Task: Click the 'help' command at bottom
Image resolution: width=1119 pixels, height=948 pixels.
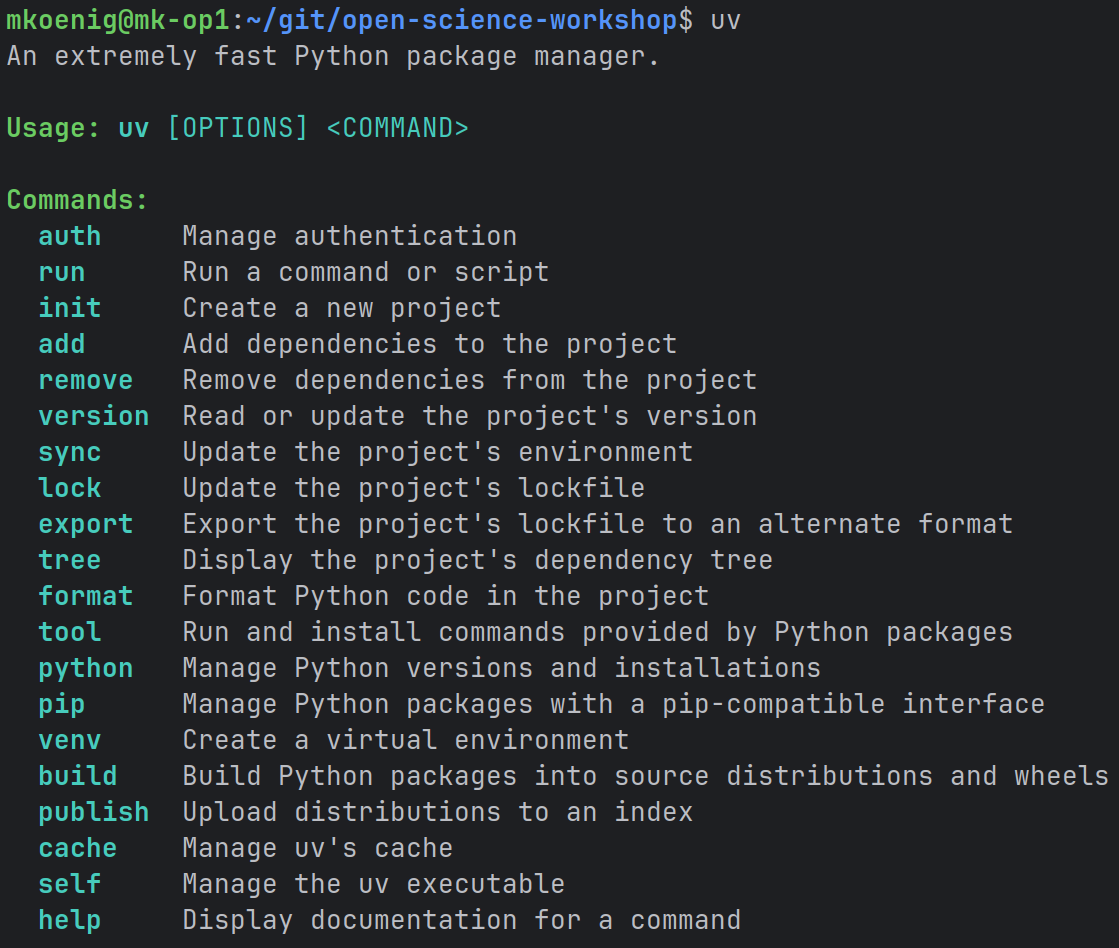Action: point(70,920)
